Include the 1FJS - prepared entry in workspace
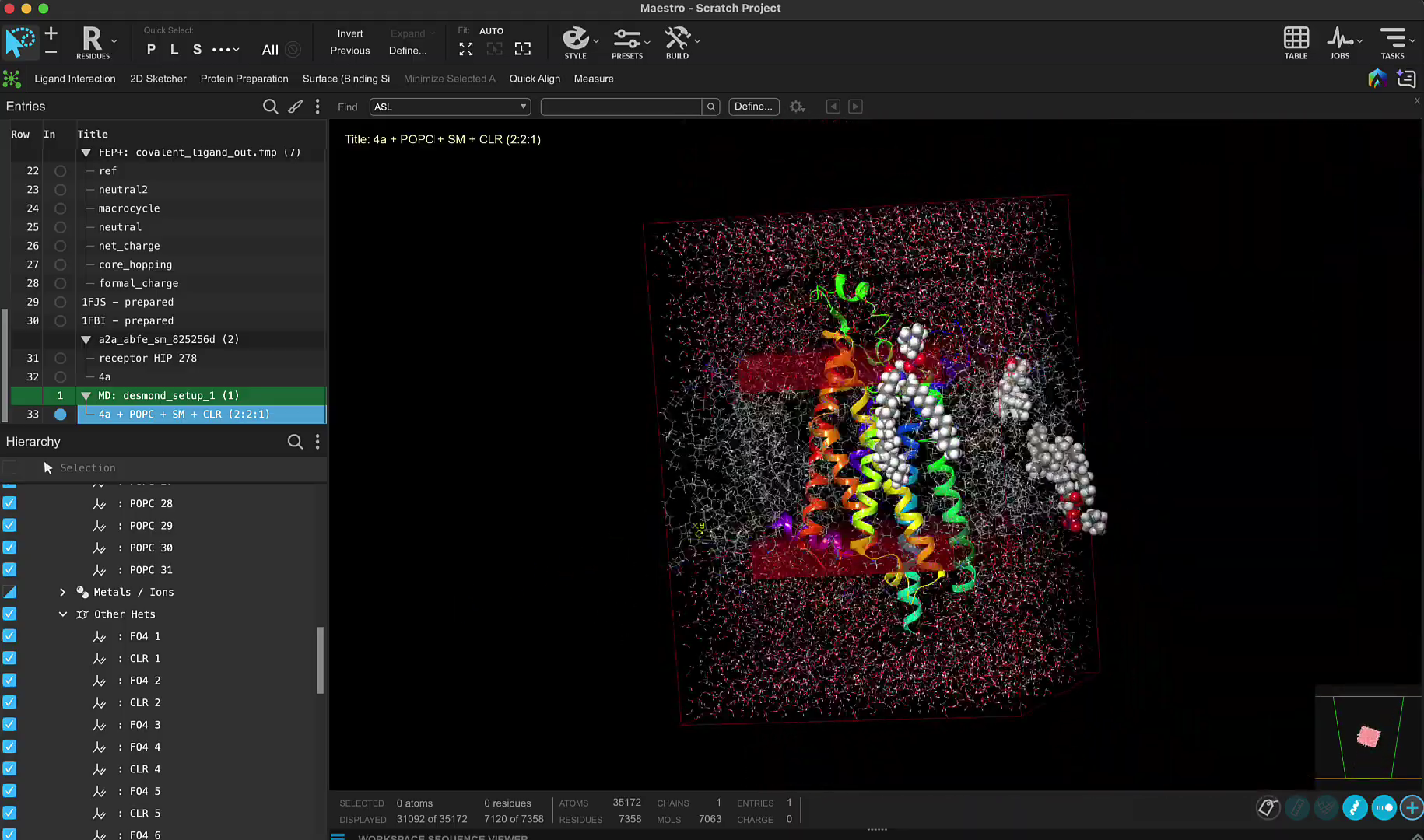This screenshot has height=840, width=1424. (x=60, y=303)
